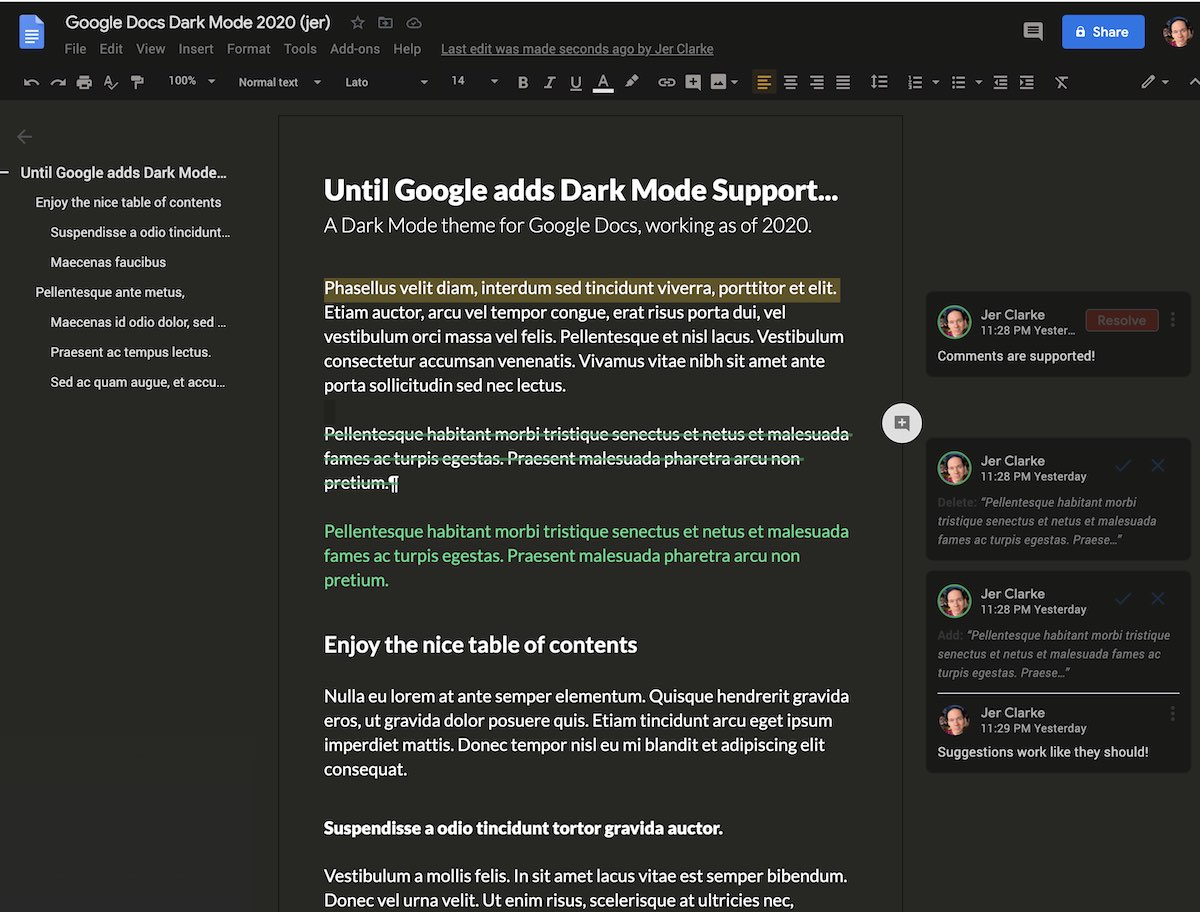1200x912 pixels.
Task: Set justified text alignment
Action: pyautogui.click(x=843, y=82)
